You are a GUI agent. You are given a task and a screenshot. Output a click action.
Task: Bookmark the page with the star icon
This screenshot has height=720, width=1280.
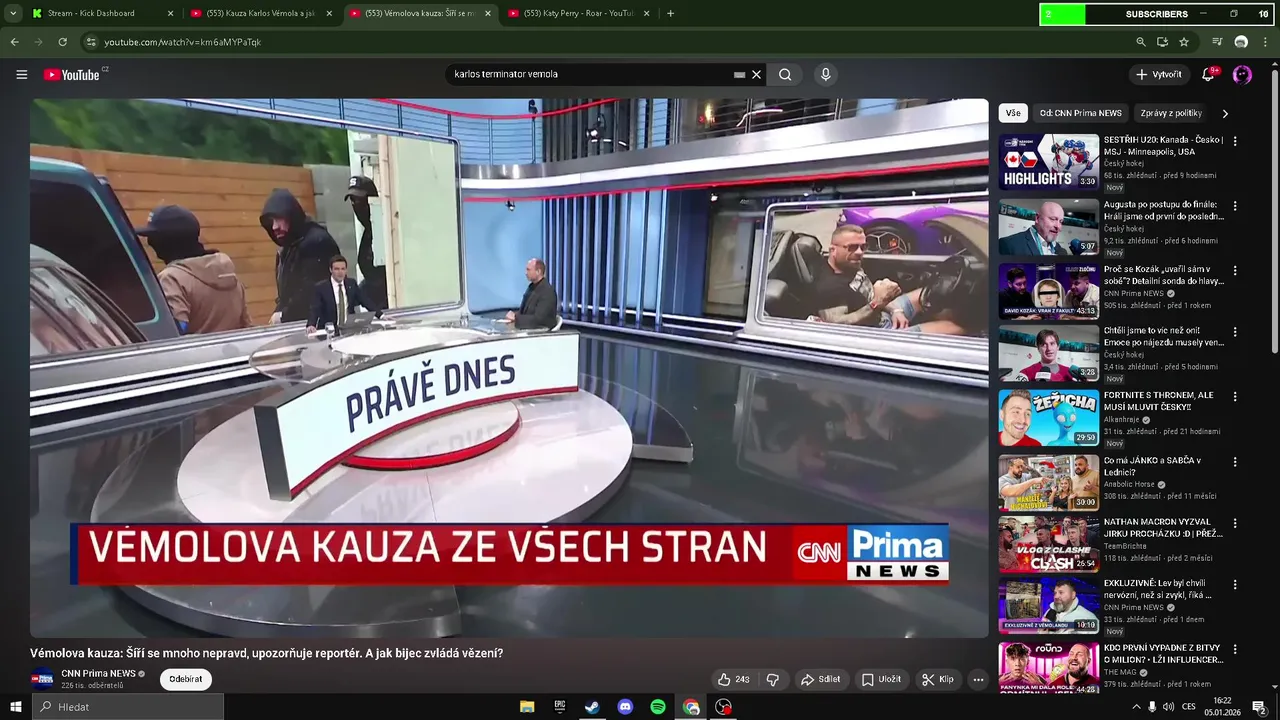[x=1184, y=42]
